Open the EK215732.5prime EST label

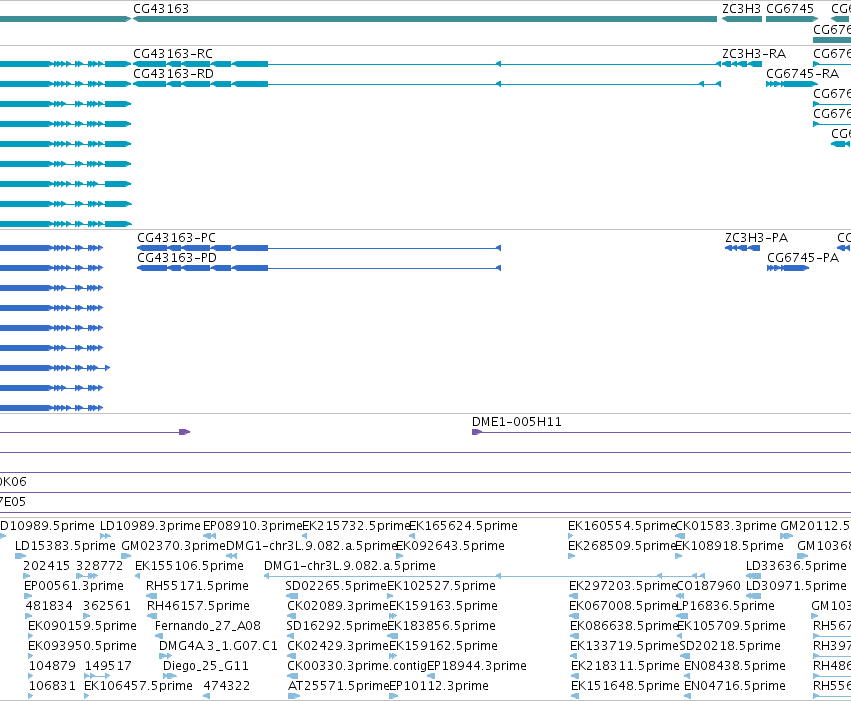[355, 526]
